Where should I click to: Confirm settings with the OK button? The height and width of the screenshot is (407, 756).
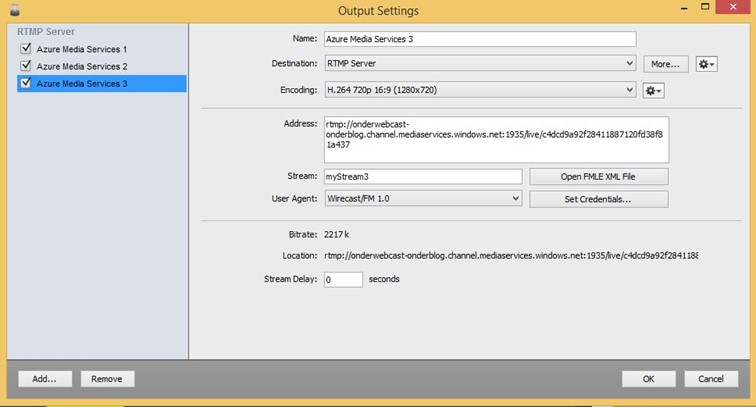[x=648, y=379]
